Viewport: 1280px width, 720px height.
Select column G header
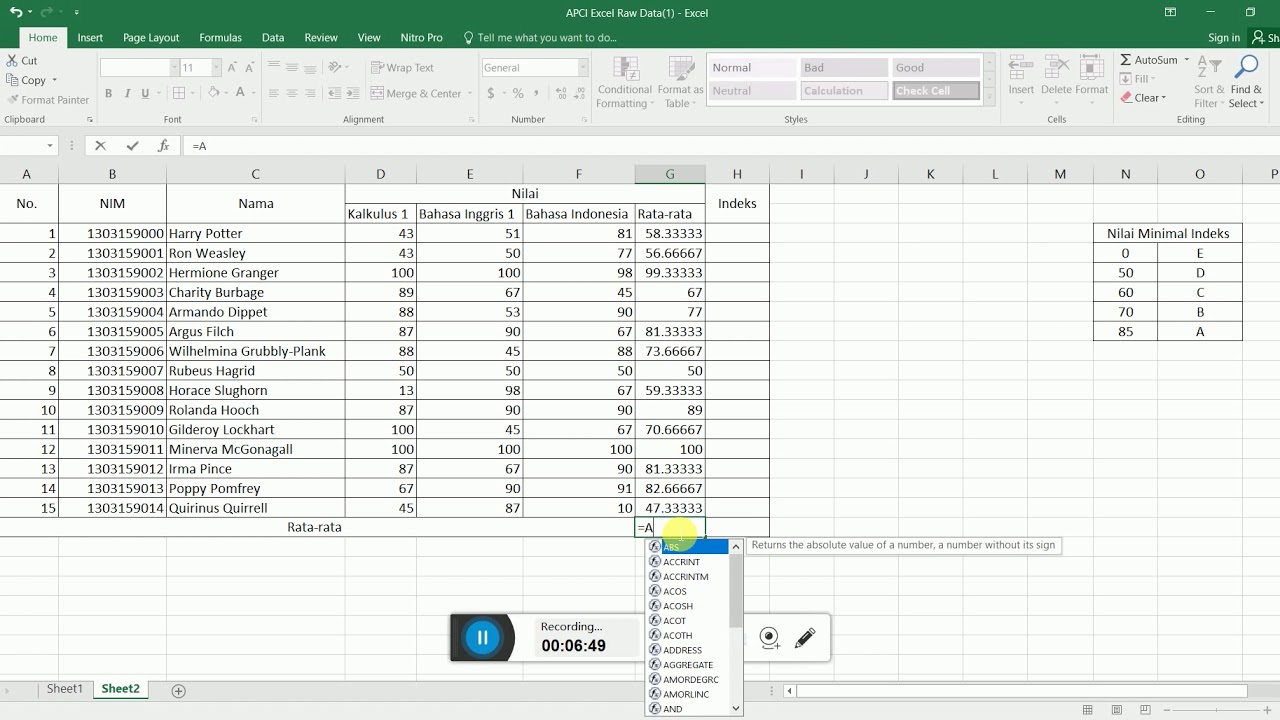click(x=670, y=174)
